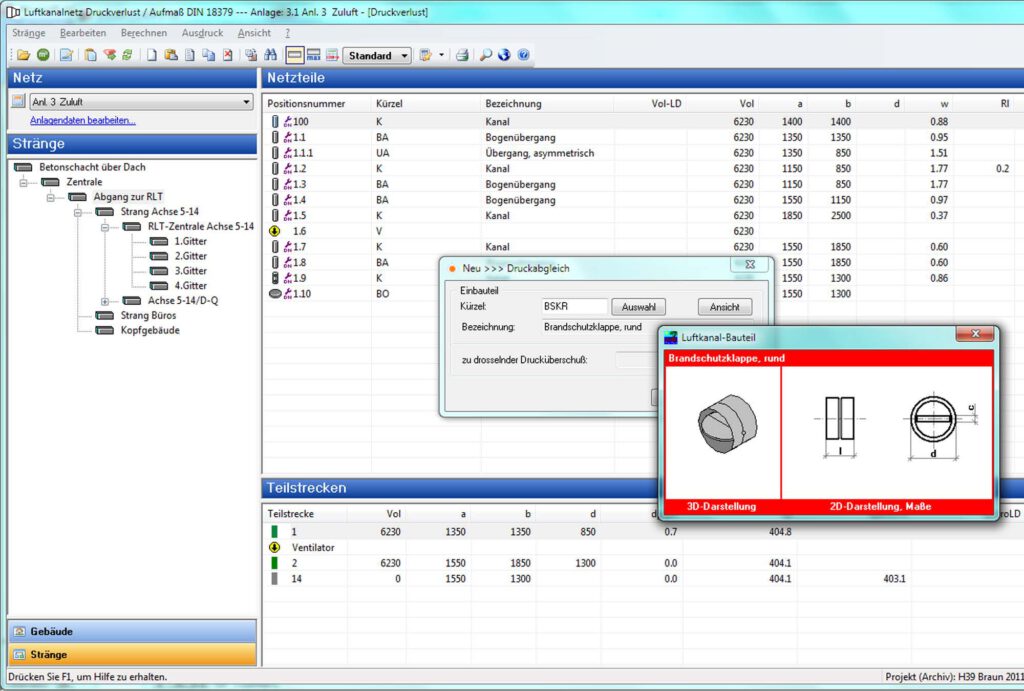Collapse the Strang Achse 5-14 node
The width and height of the screenshot is (1024, 691).
(78, 212)
